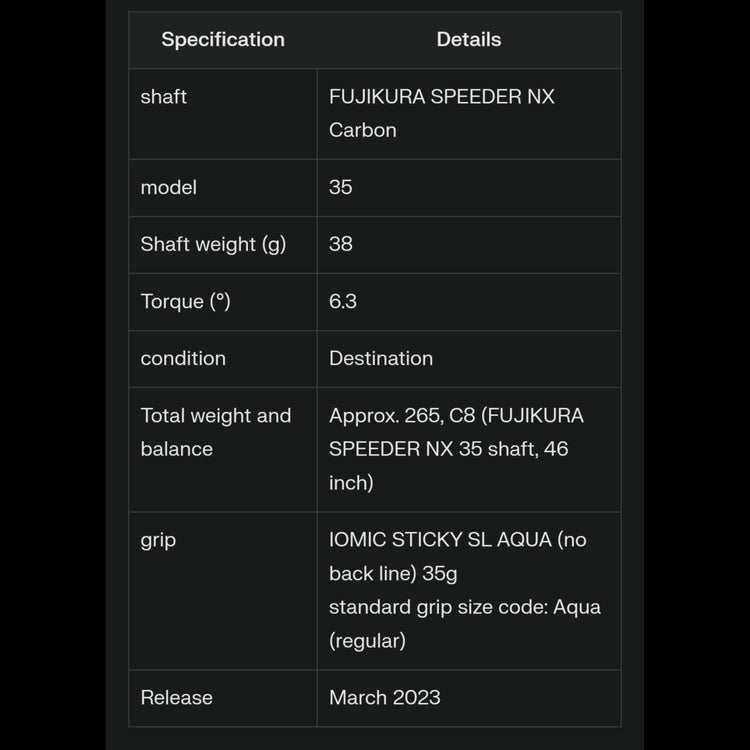Select the Torque (°) label
The width and height of the screenshot is (750, 750).
185,301
